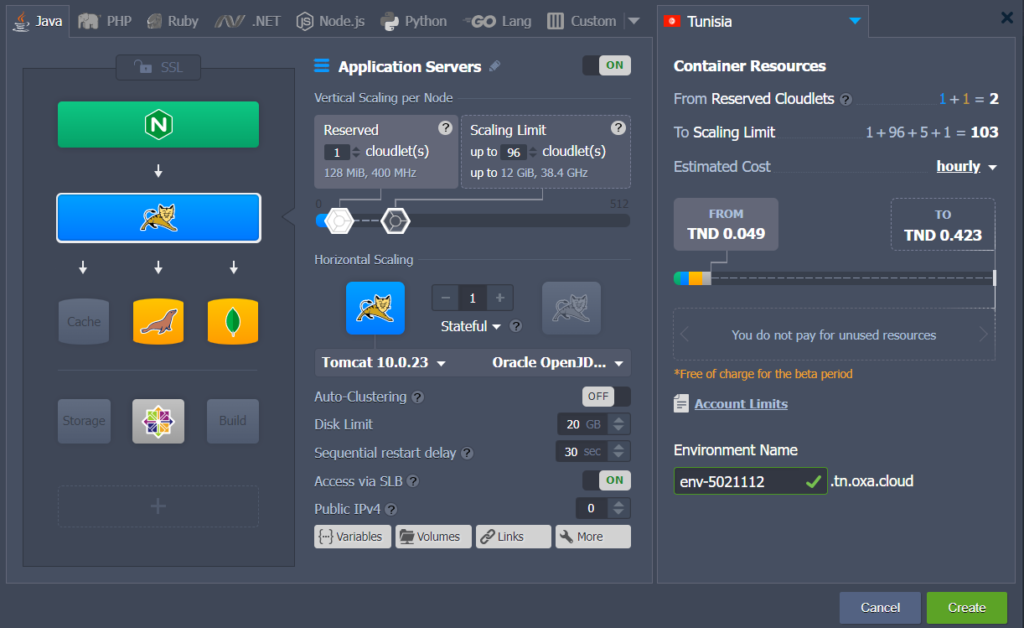The height and width of the screenshot is (628, 1024).
Task: Decrease node count with minus button
Action: coord(445,298)
